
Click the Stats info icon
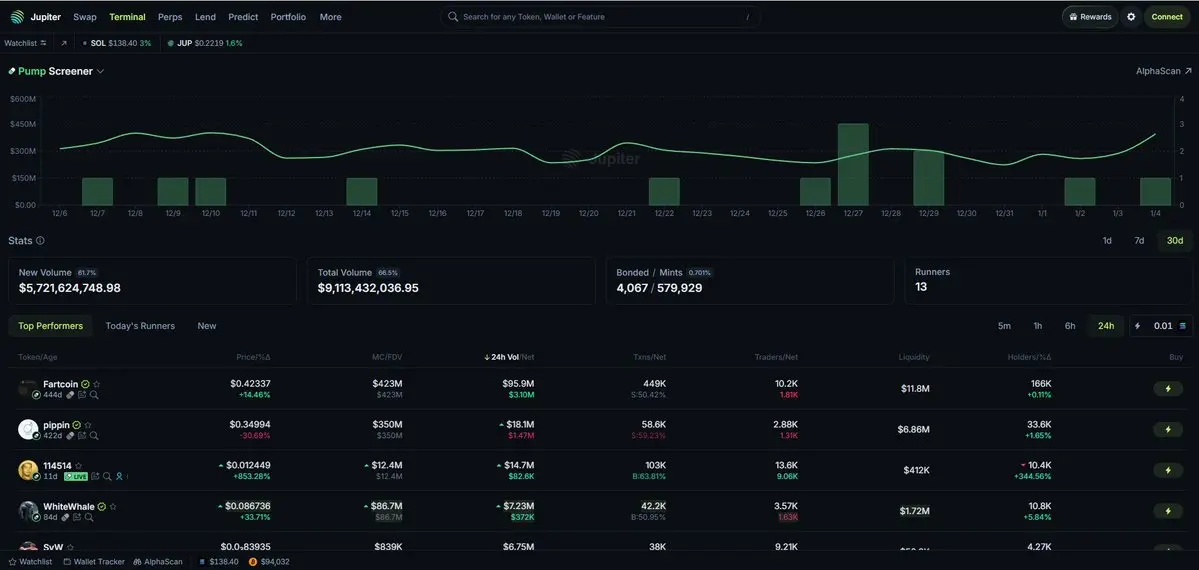coord(40,240)
